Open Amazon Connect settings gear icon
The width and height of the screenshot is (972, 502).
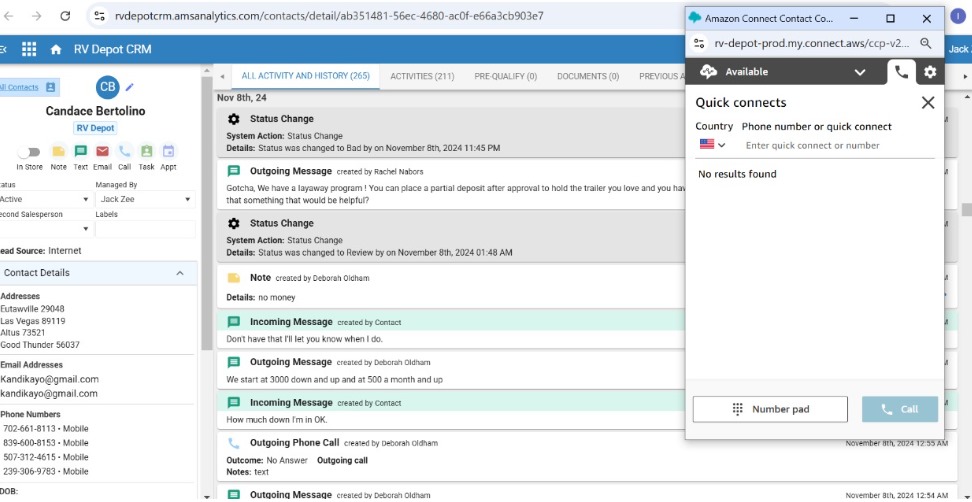tap(930, 72)
